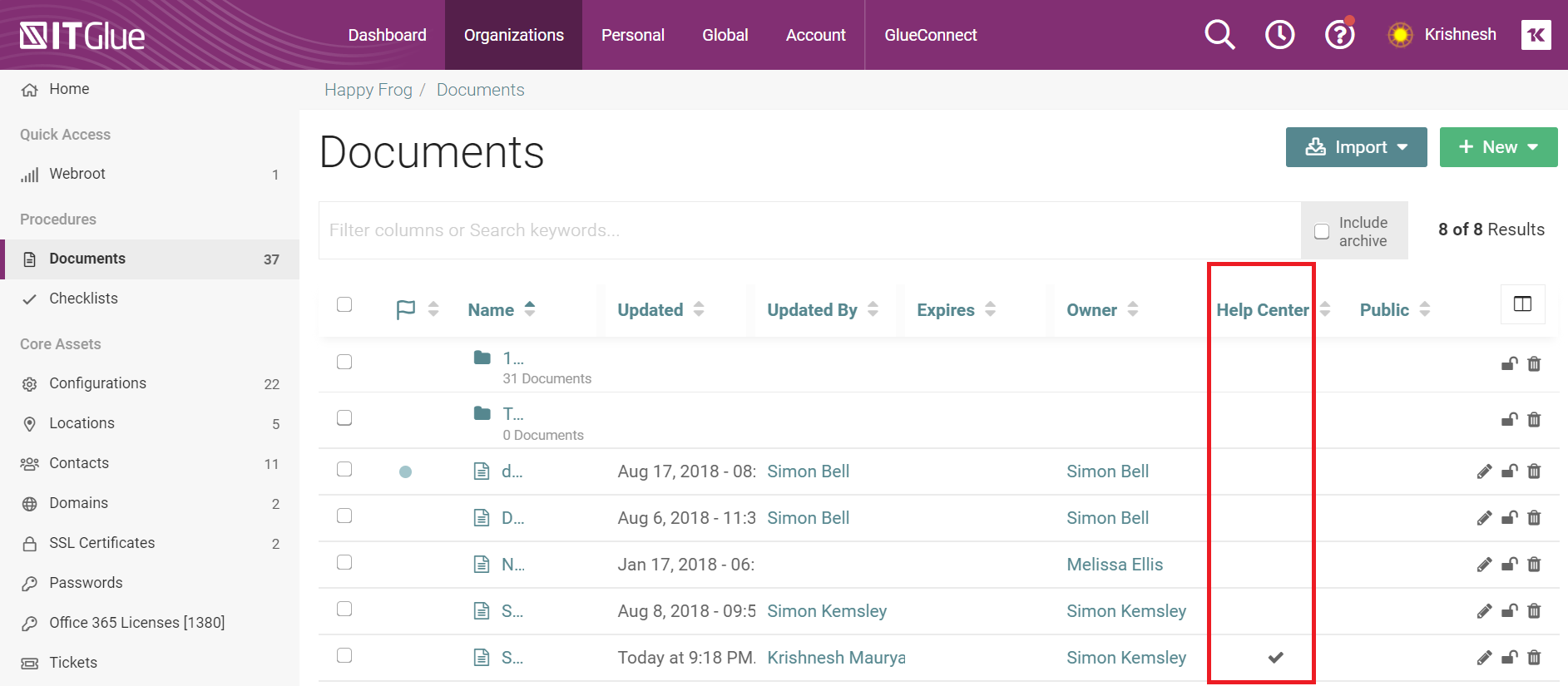Open Melissa Ellis owner link
The image size is (1568, 686).
click(1115, 565)
